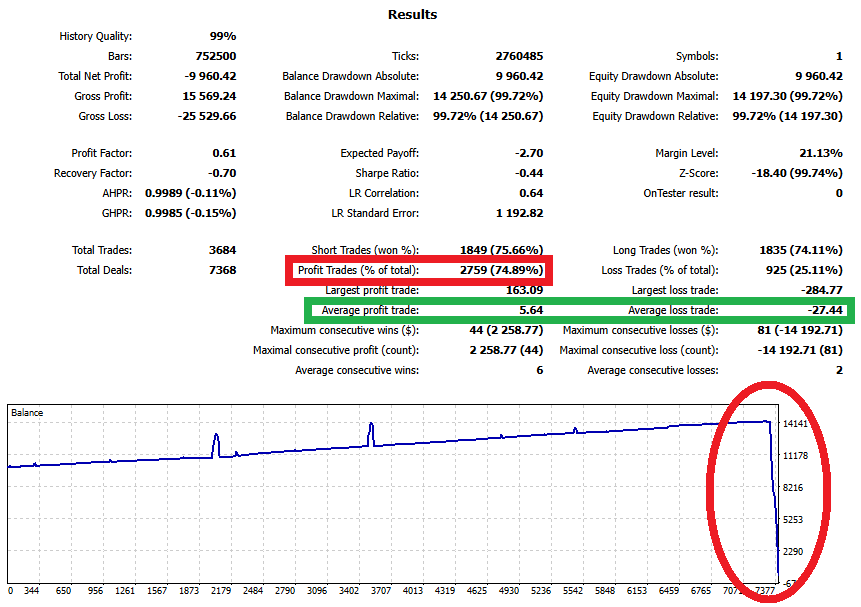The height and width of the screenshot is (607, 861).
Task: Click the Largest loss trade value -284.77
Action: [x=820, y=290]
